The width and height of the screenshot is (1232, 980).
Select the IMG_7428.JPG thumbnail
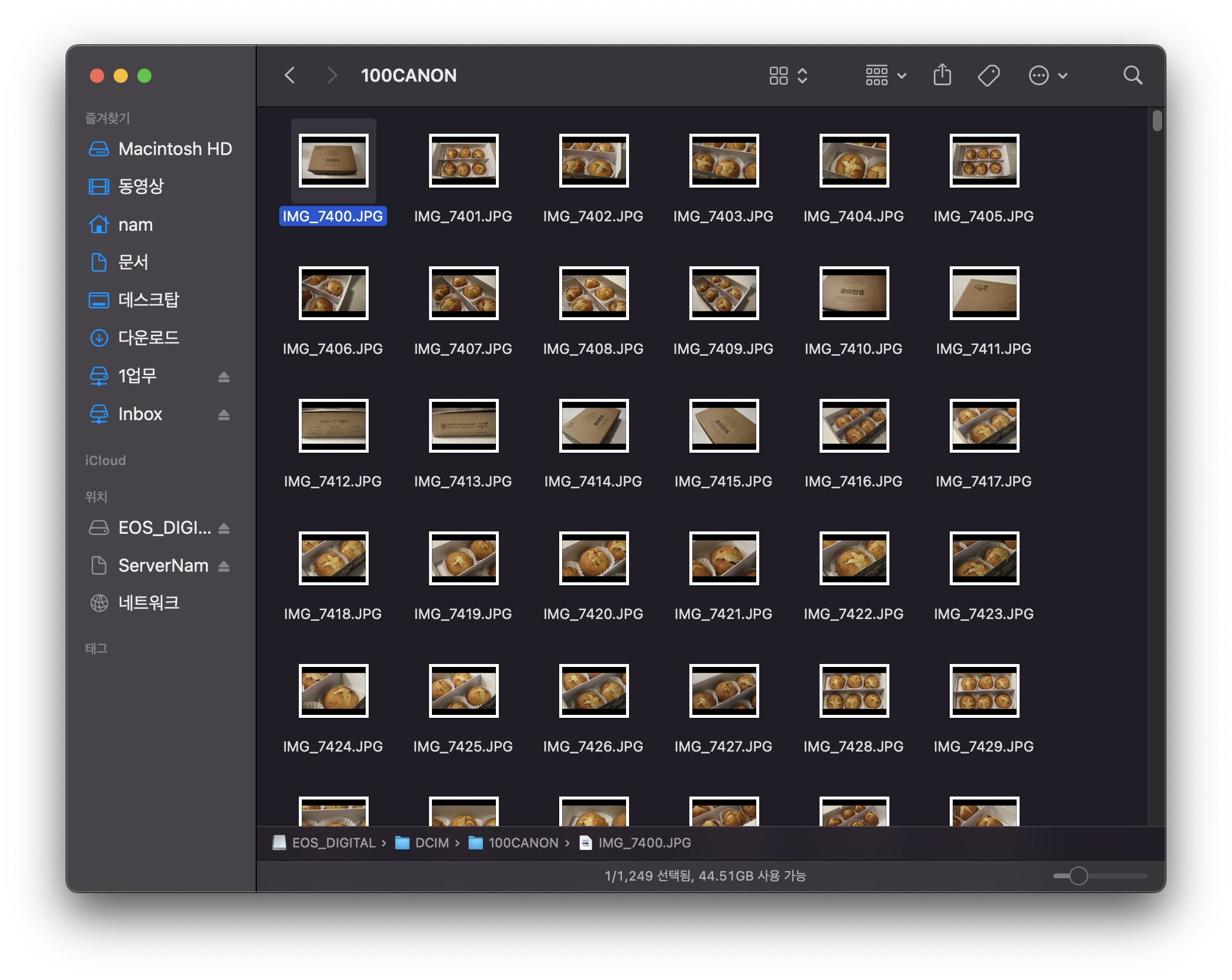coord(853,691)
